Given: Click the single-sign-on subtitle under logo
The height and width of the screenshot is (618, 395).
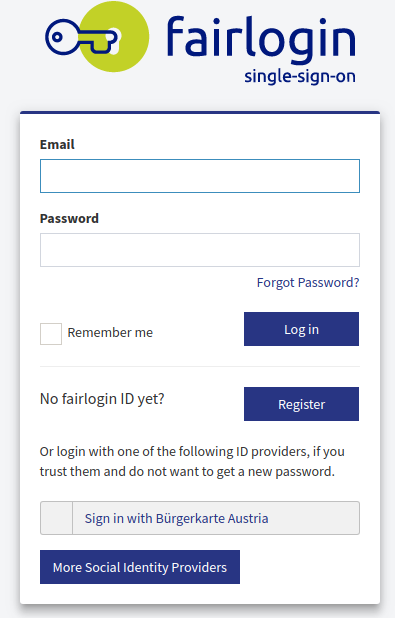Looking at the screenshot, I should [300, 76].
